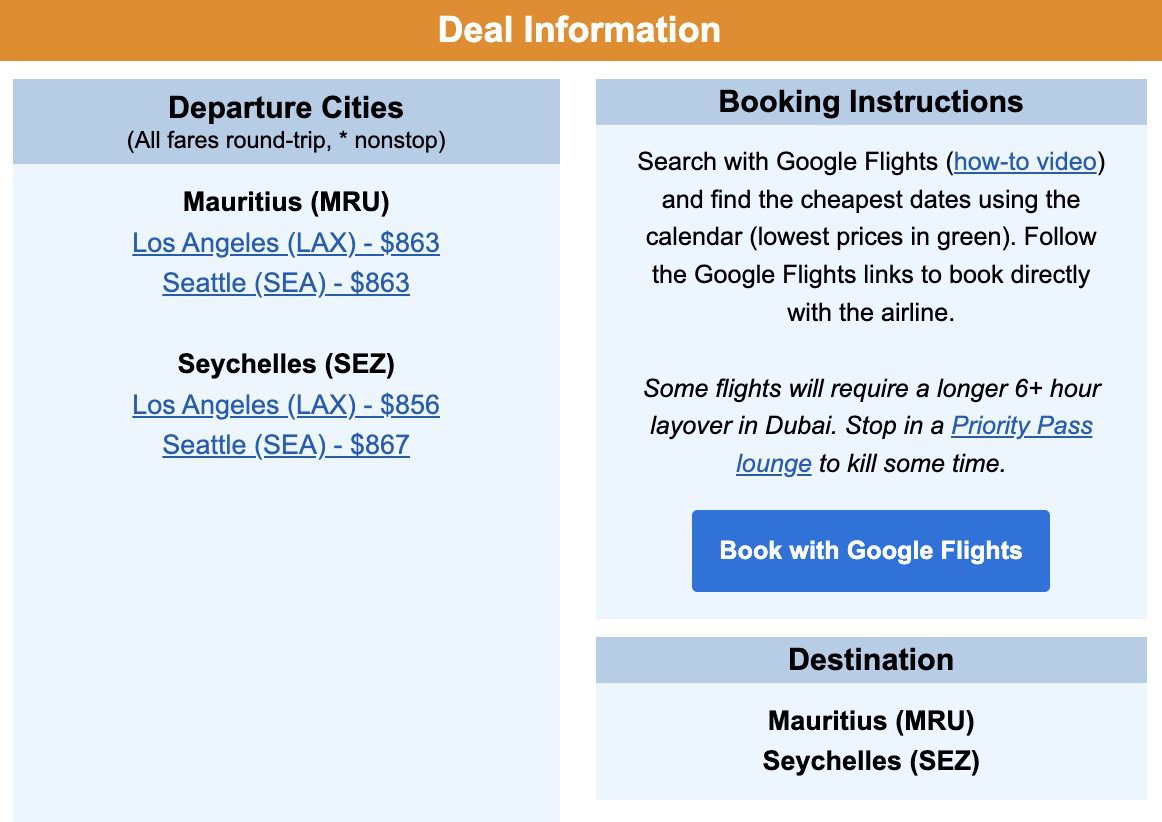
Task: Open the Seattle (SEA) $863 Mauritius fare link
Action: point(286,283)
